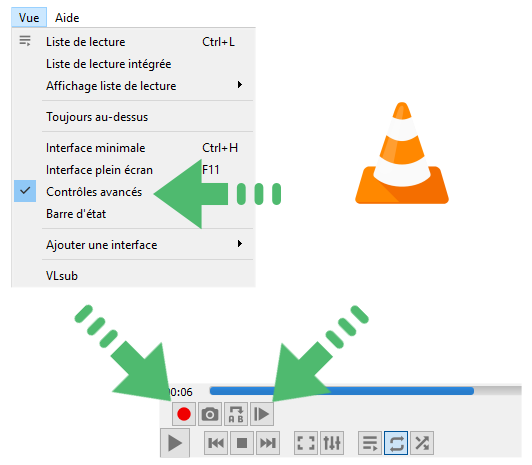Open the extended settings equalizer icon

[x=332, y=443]
